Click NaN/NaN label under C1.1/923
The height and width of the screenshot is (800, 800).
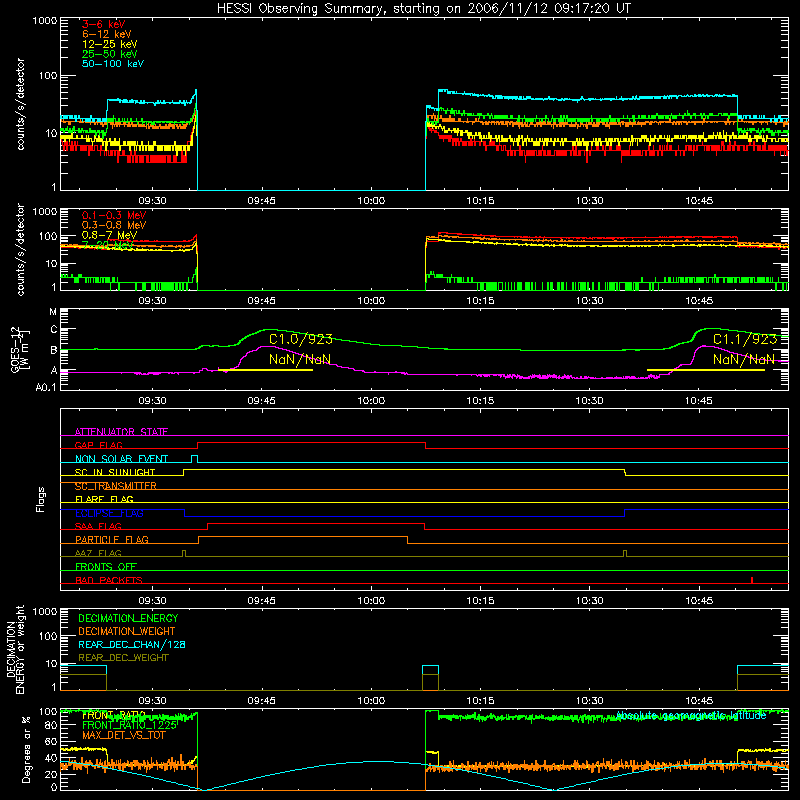743,359
